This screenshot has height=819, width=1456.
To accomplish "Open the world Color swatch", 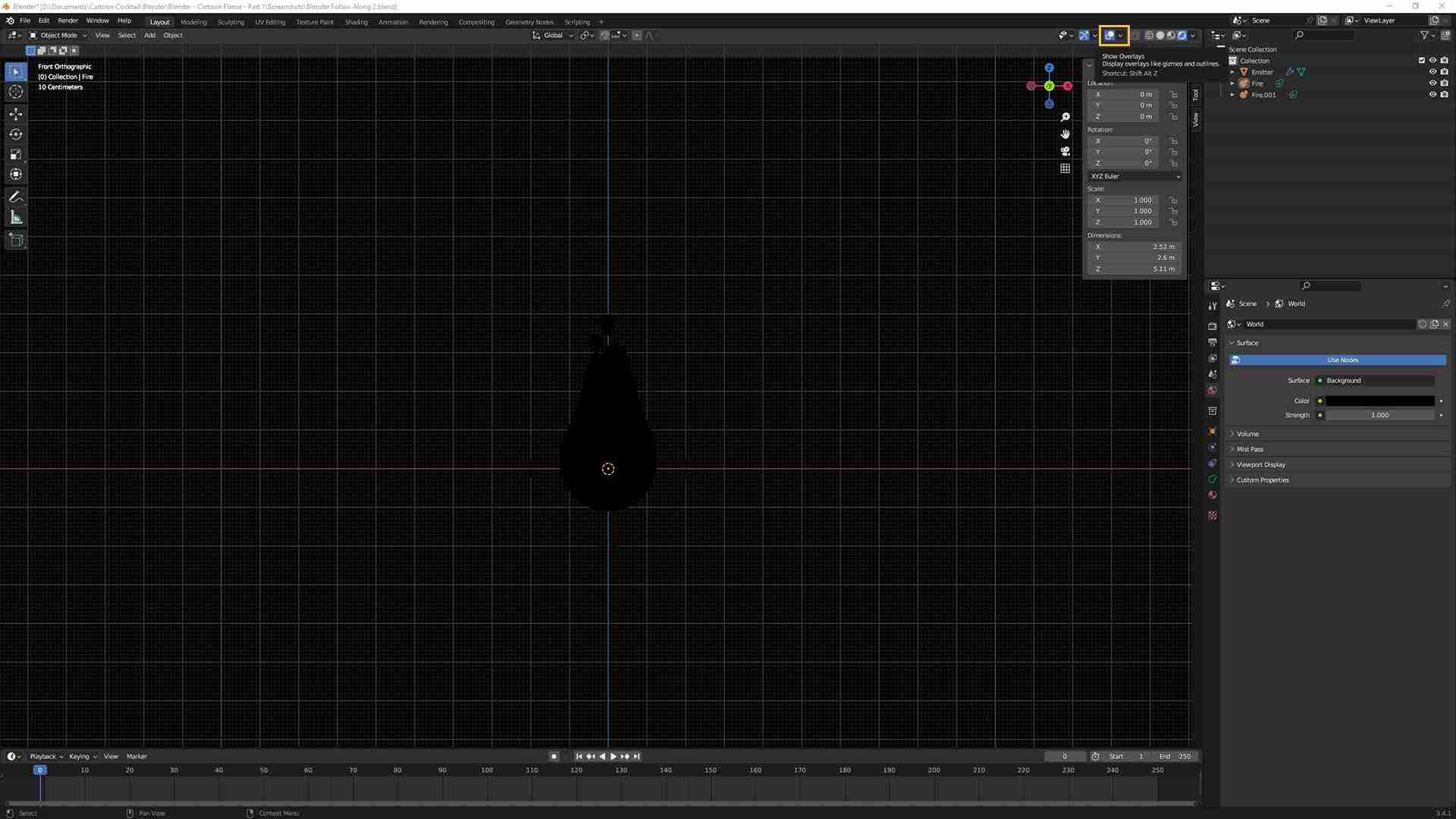I will click(1380, 401).
